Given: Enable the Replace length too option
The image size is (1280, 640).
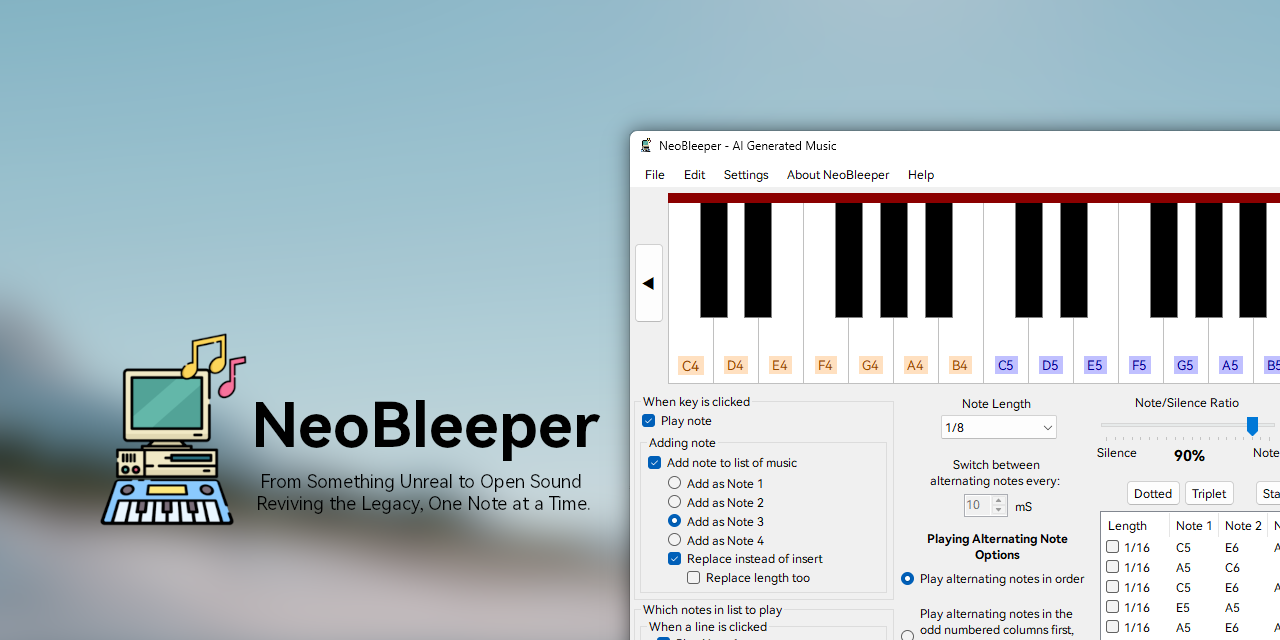Looking at the screenshot, I should (x=694, y=578).
